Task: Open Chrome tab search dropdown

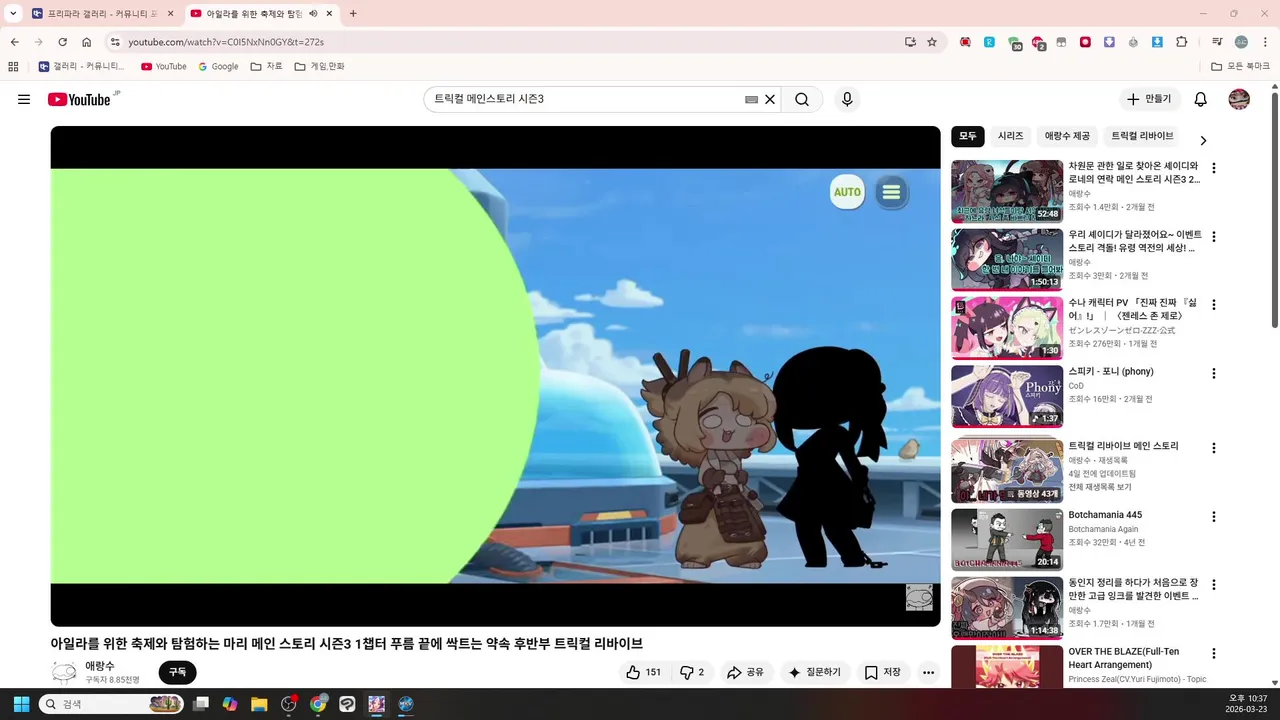Action: (13, 14)
